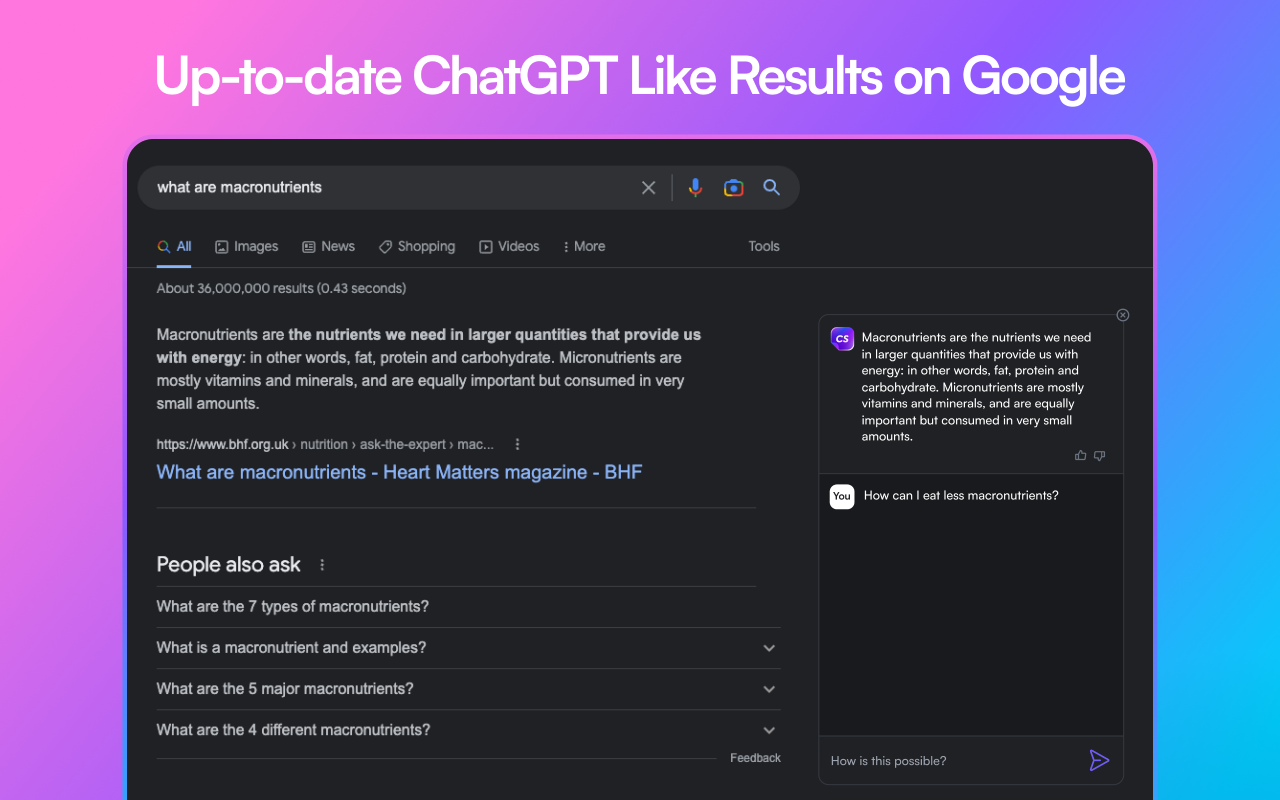Expand 'What are the 5 major macronutrients?'

tap(769, 689)
